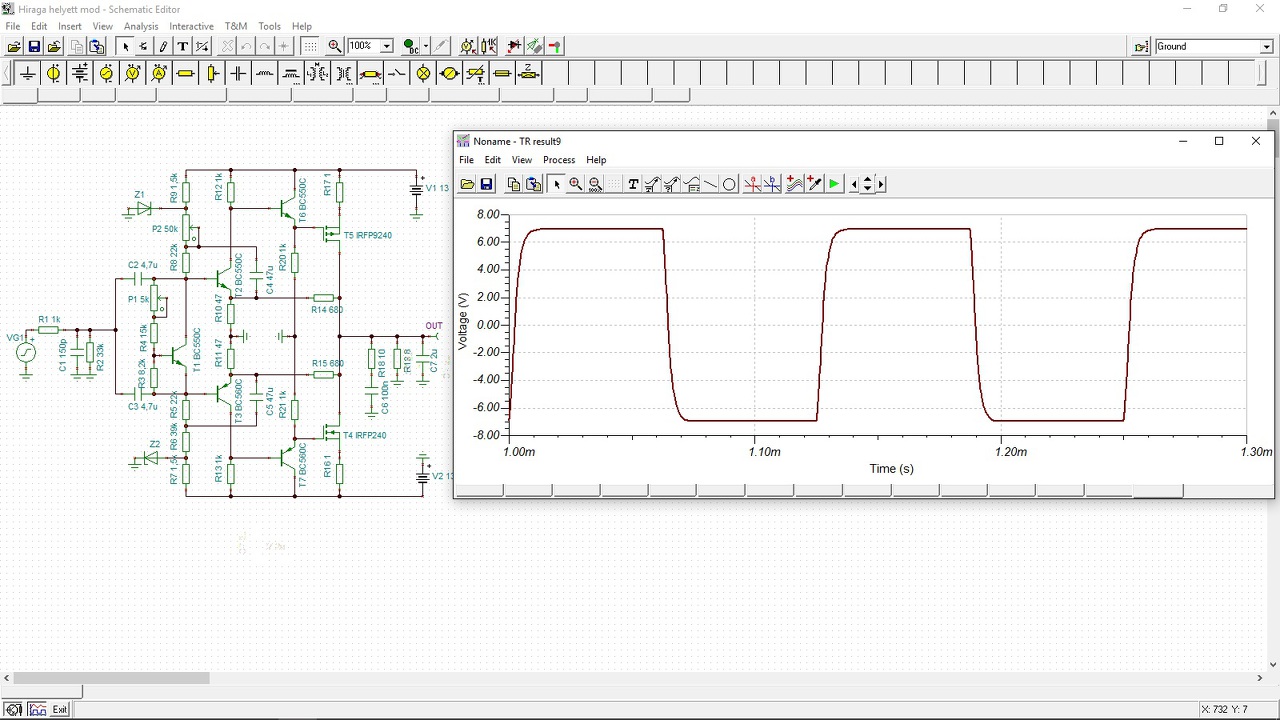The height and width of the screenshot is (720, 1280).
Task: Select the inductor coil component
Action: [264, 73]
